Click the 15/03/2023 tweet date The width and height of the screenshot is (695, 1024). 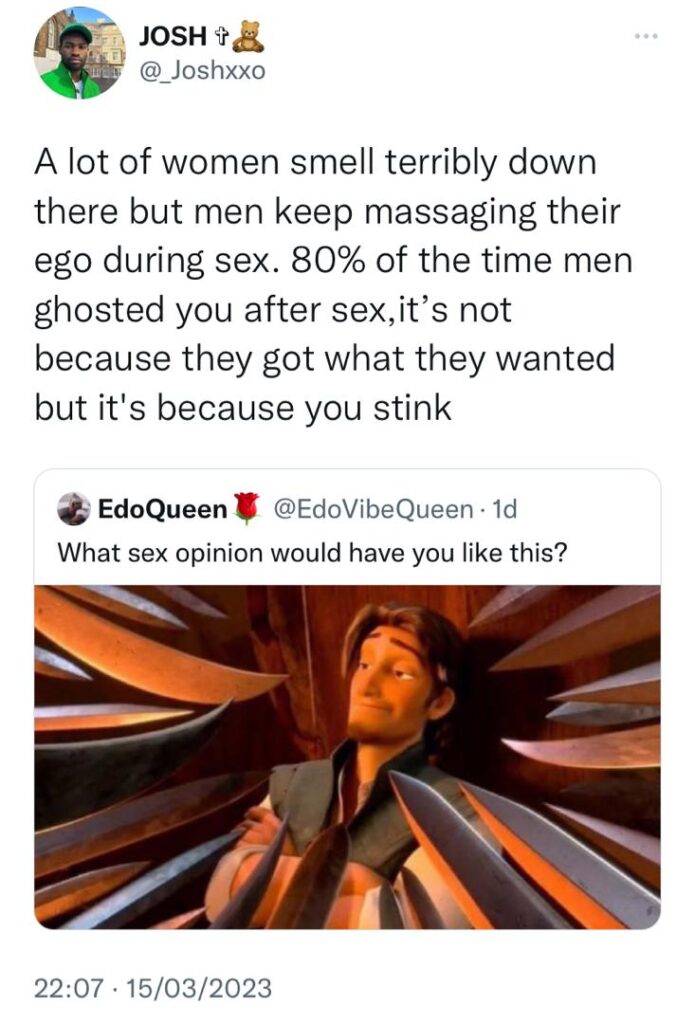(x=199, y=987)
